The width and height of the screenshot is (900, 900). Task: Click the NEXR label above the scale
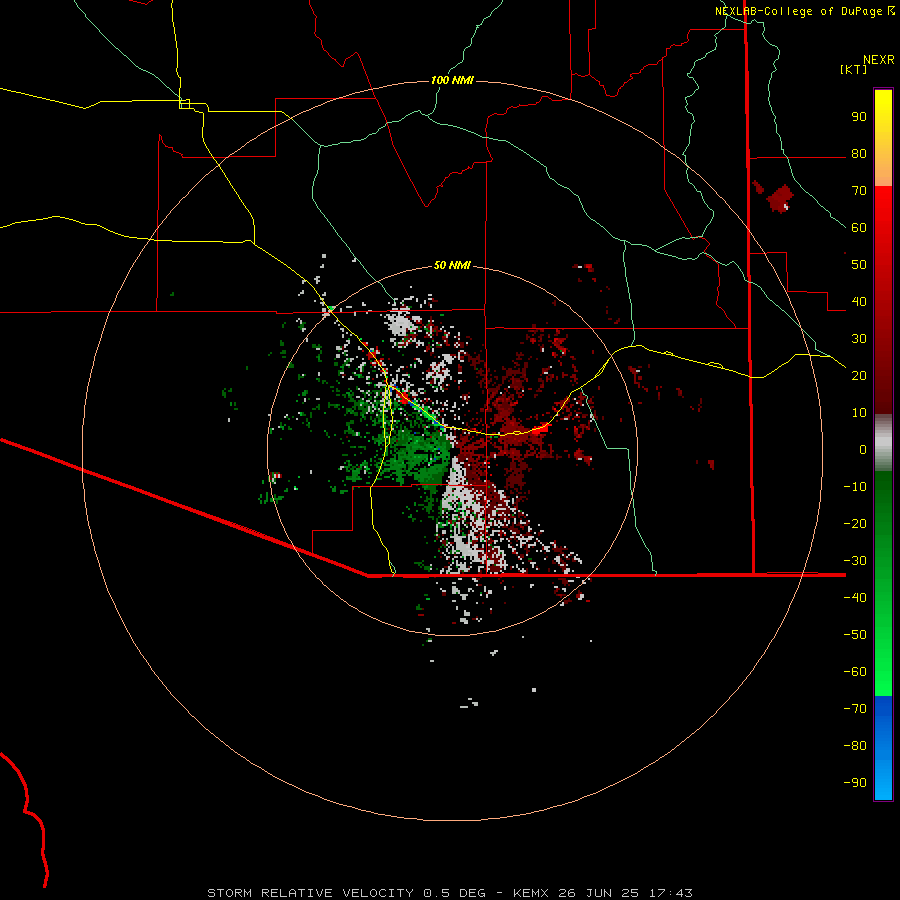[879, 60]
